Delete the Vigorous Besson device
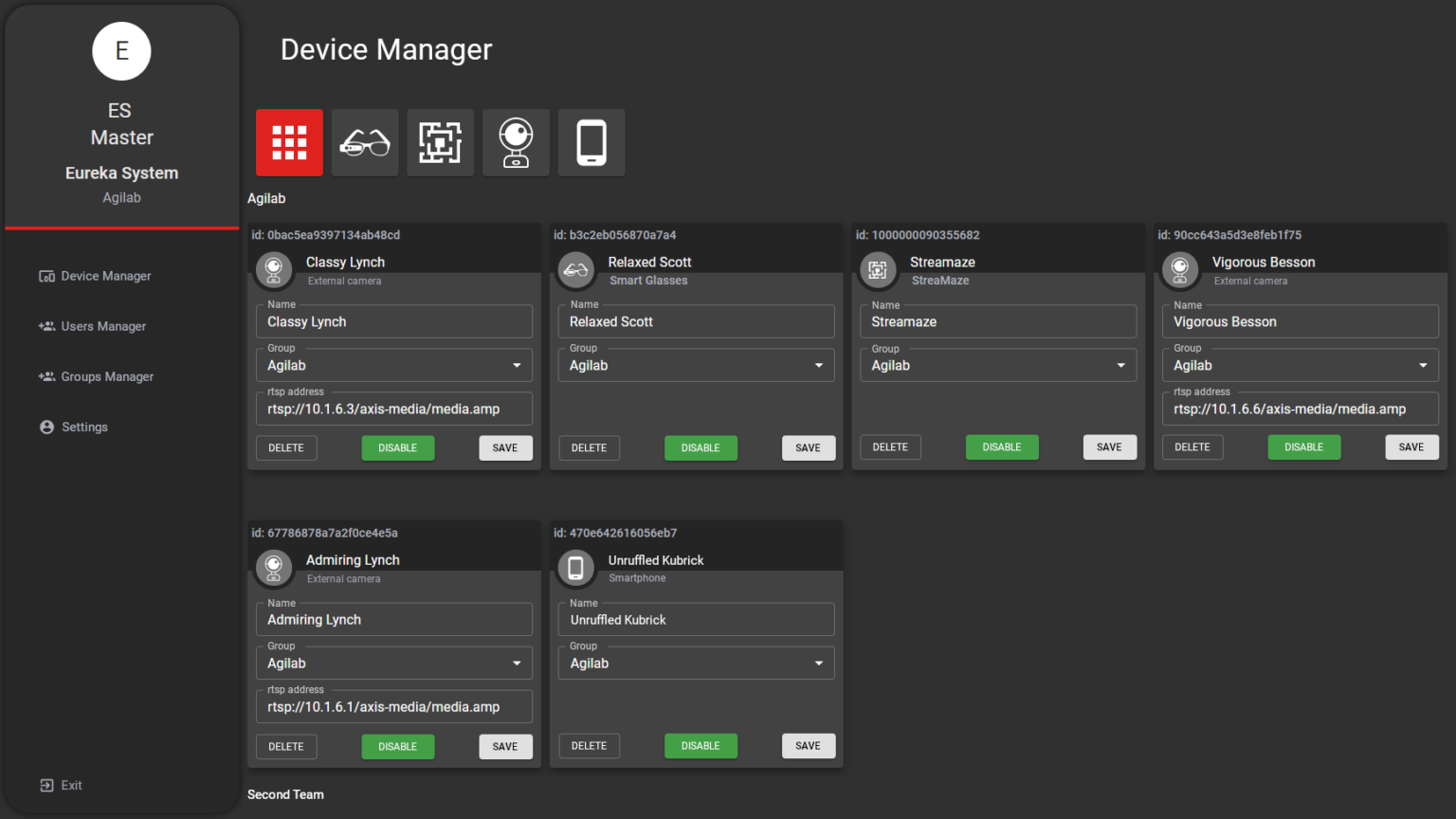 (x=1192, y=446)
